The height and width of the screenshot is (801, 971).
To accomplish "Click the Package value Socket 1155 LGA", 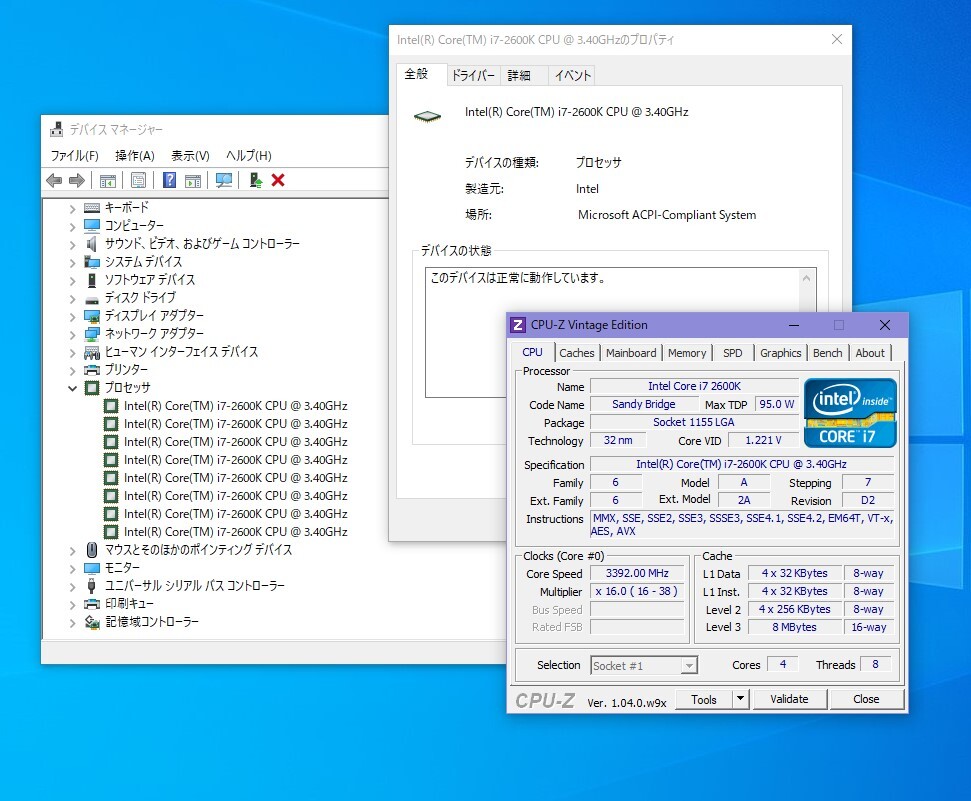I will coord(694,422).
